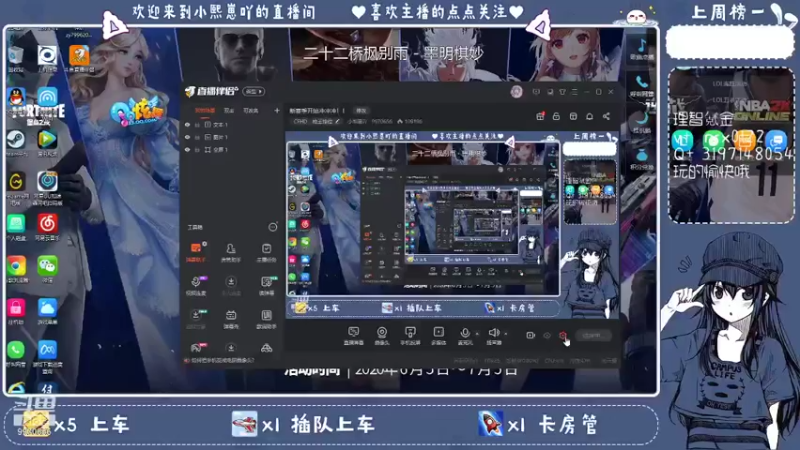Switch to the second scene tab
Viewport: 800px width, 450px height.
click(229, 110)
